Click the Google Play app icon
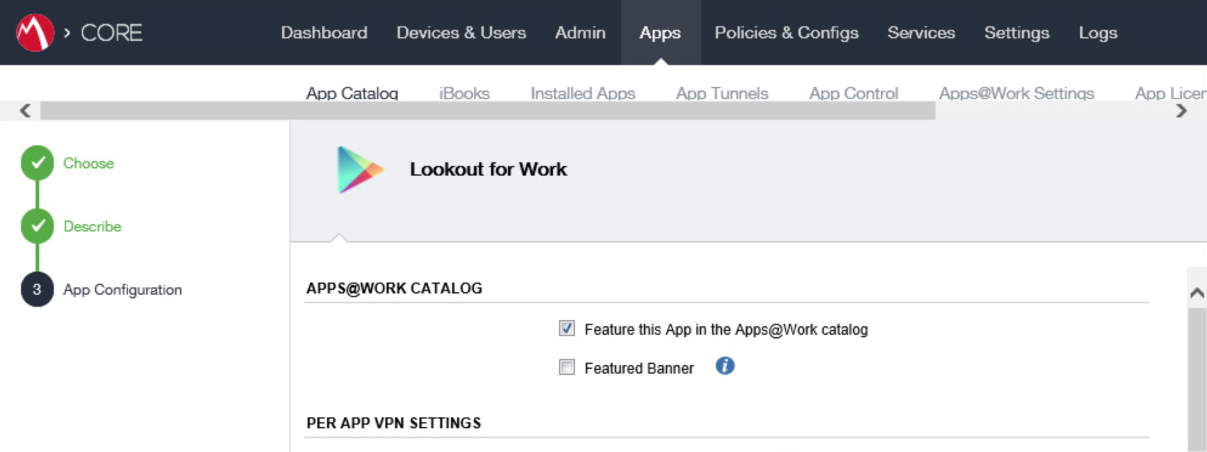 click(360, 169)
